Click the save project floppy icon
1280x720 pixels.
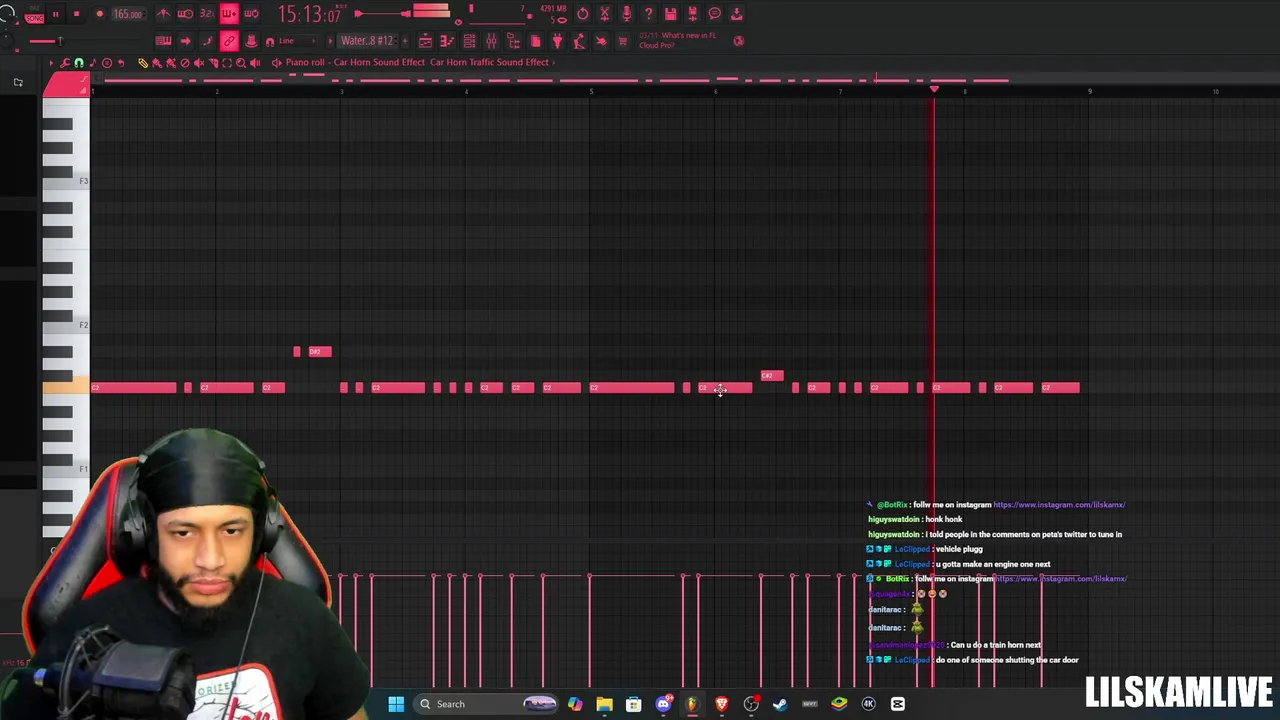(x=671, y=14)
